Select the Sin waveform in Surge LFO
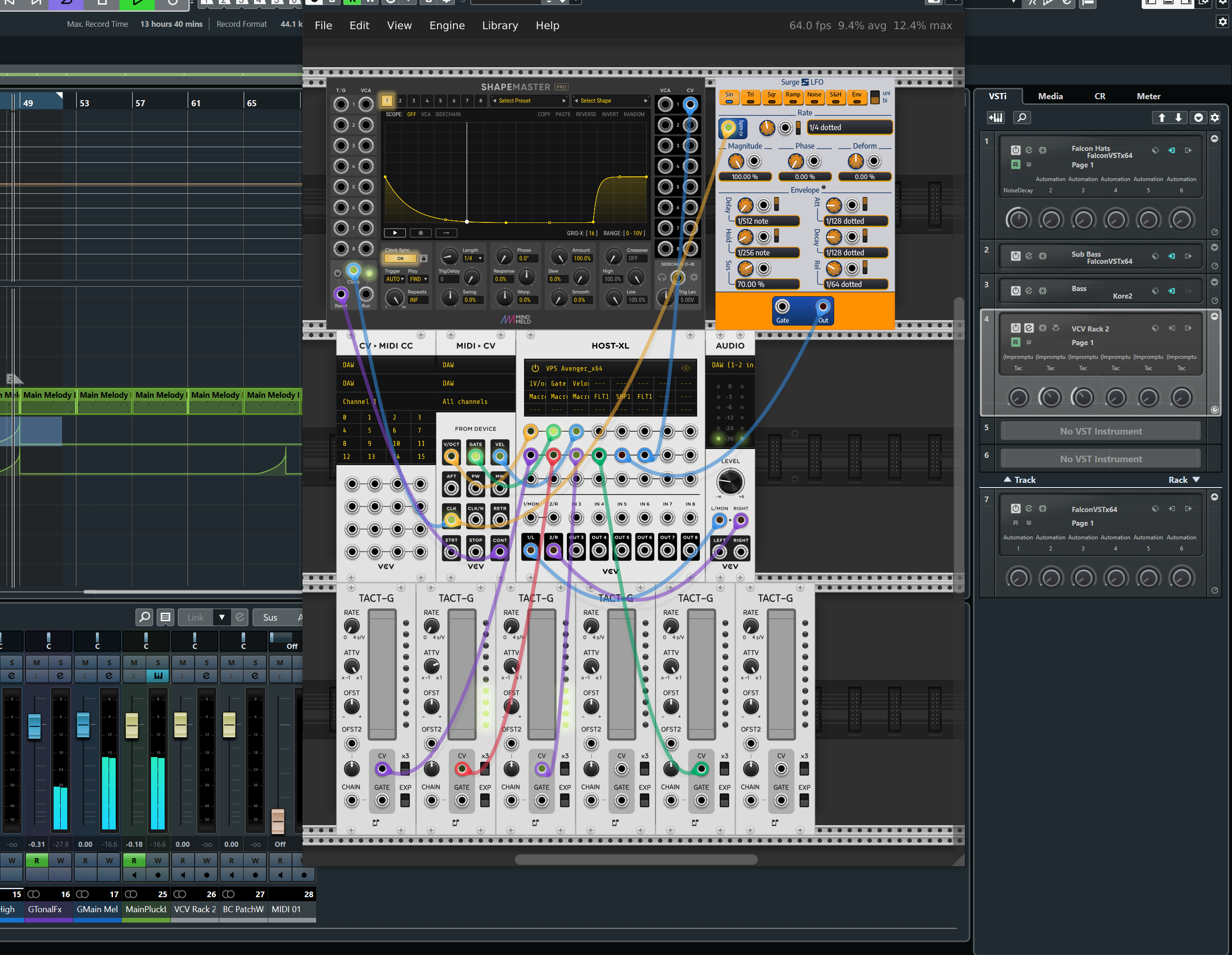 point(730,97)
